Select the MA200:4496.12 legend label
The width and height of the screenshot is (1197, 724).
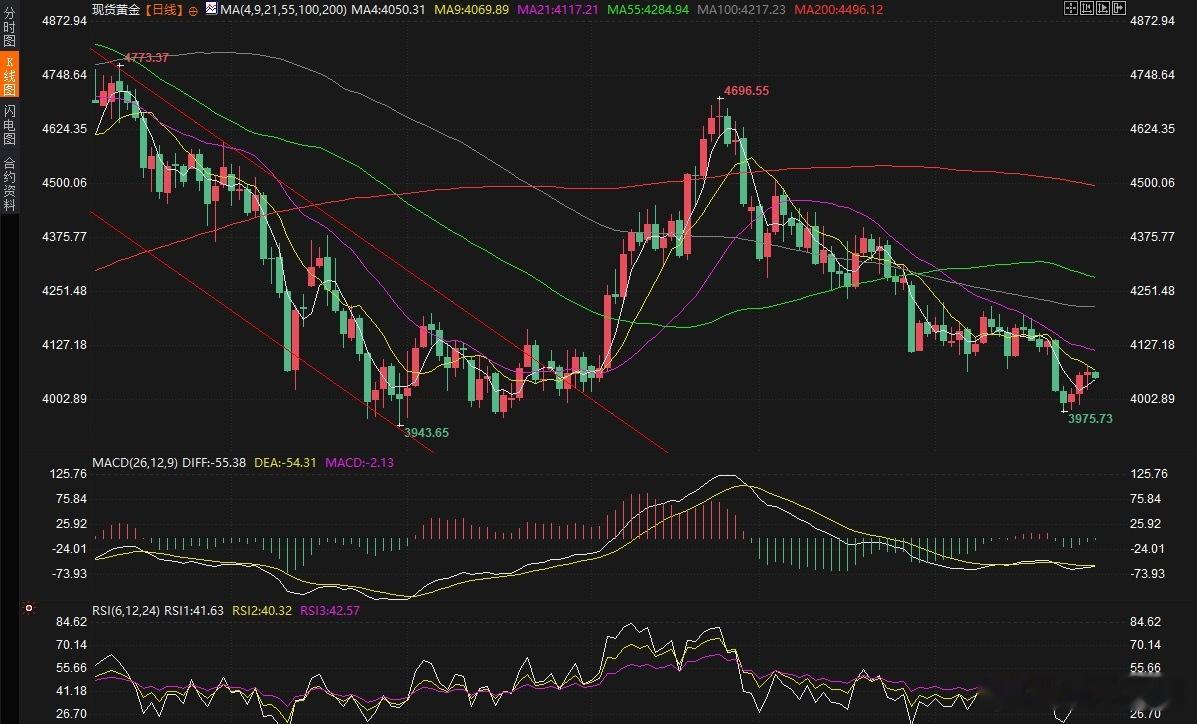(839, 10)
